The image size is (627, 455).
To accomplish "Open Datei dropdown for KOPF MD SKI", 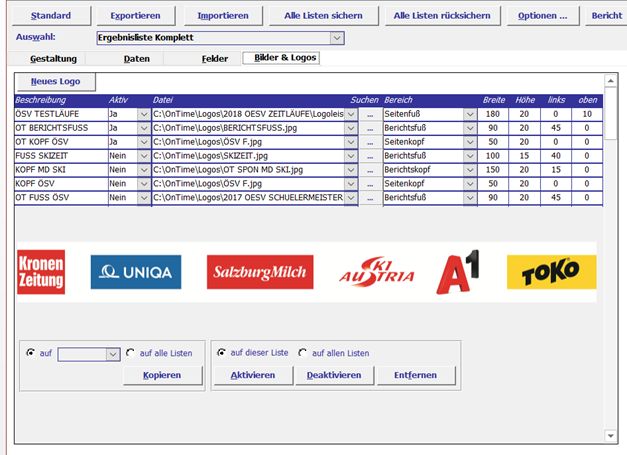I will [x=351, y=170].
